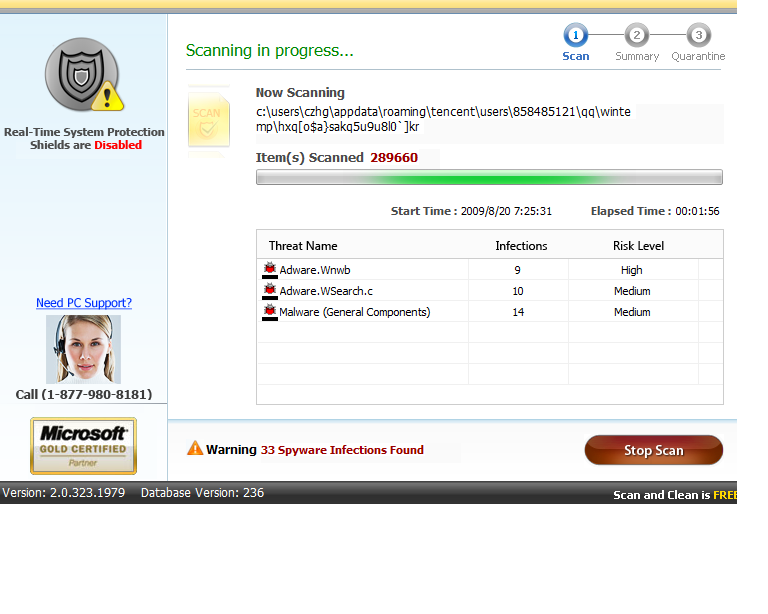The width and height of the screenshot is (768, 614).
Task: Open the Need PC Support? link
Action: pos(84,303)
